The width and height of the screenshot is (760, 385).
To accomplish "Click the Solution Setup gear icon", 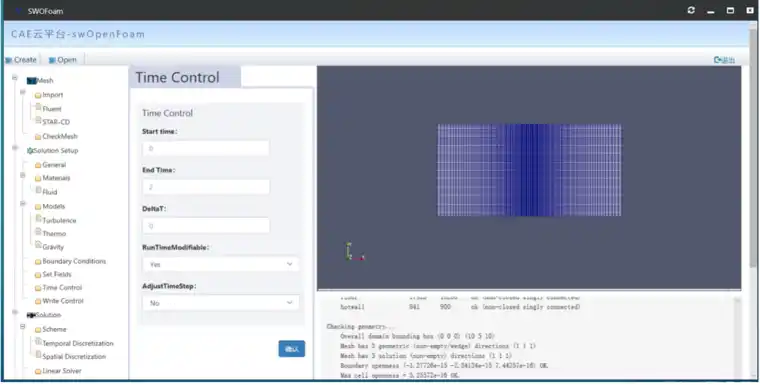I will (30, 151).
